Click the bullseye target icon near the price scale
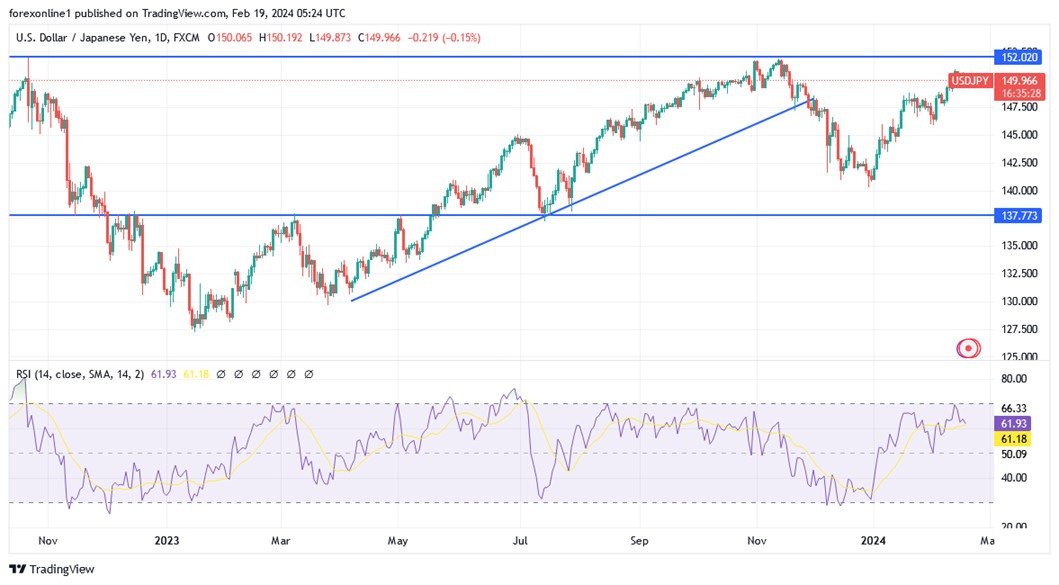 (x=967, y=348)
